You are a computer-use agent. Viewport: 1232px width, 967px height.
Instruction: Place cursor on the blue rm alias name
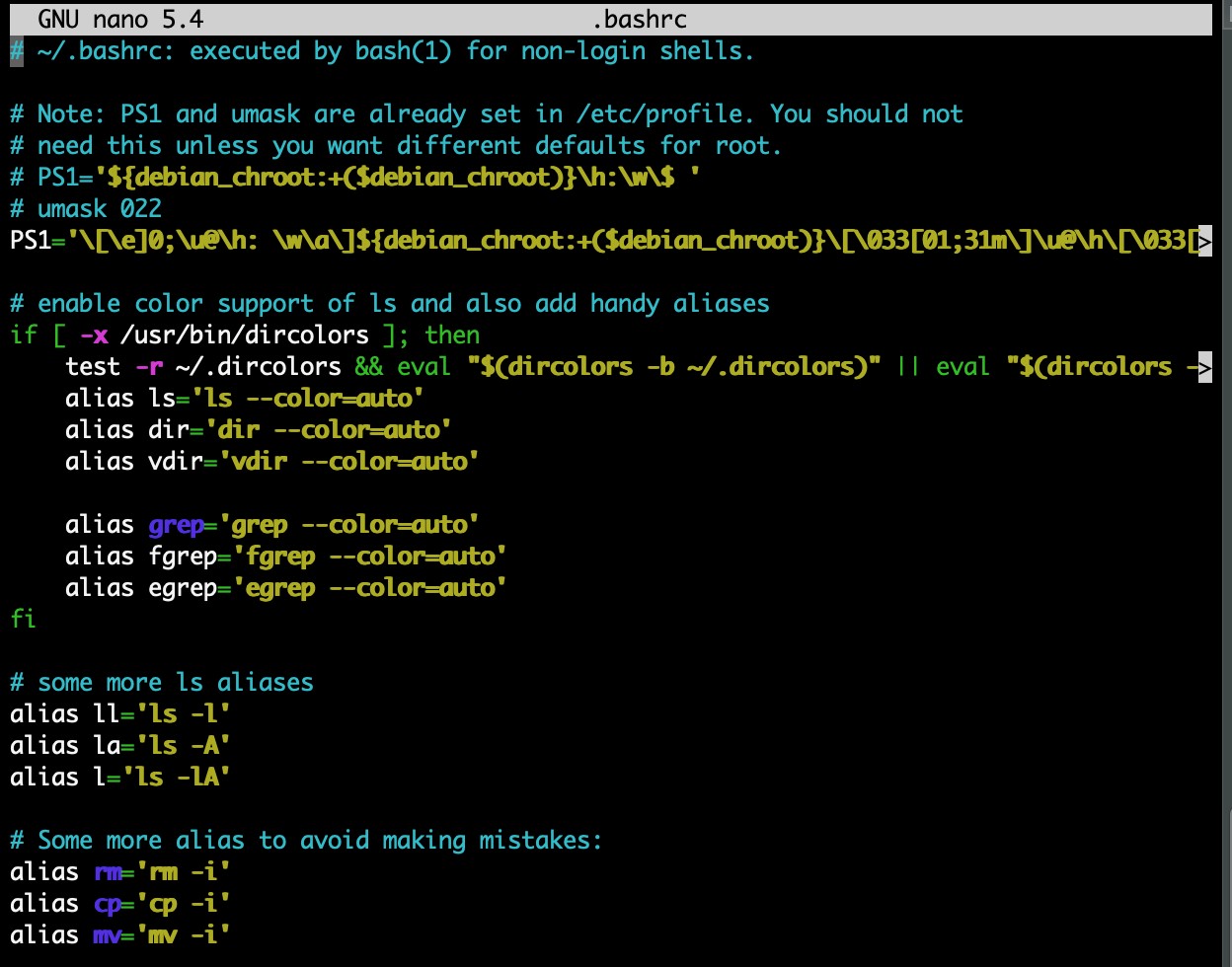pos(107,871)
